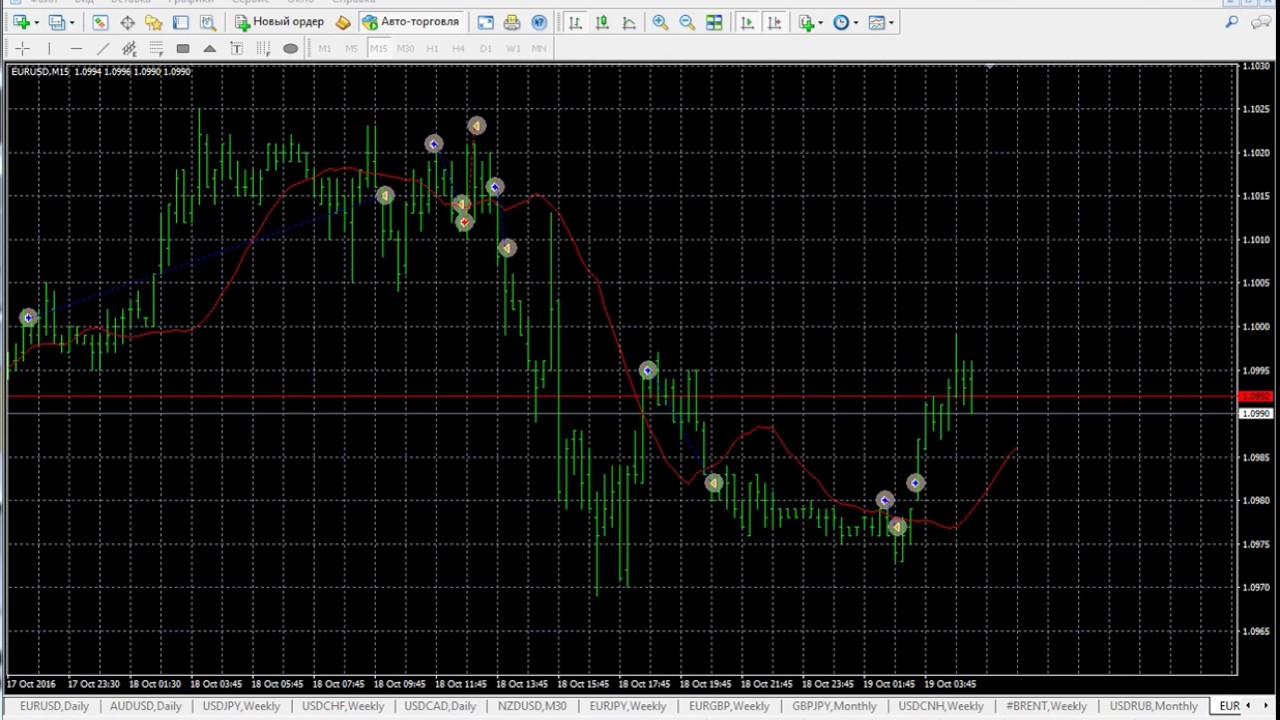Open the Navigator panel icon
Viewport: 1280px width, 720px height.
click(x=153, y=22)
